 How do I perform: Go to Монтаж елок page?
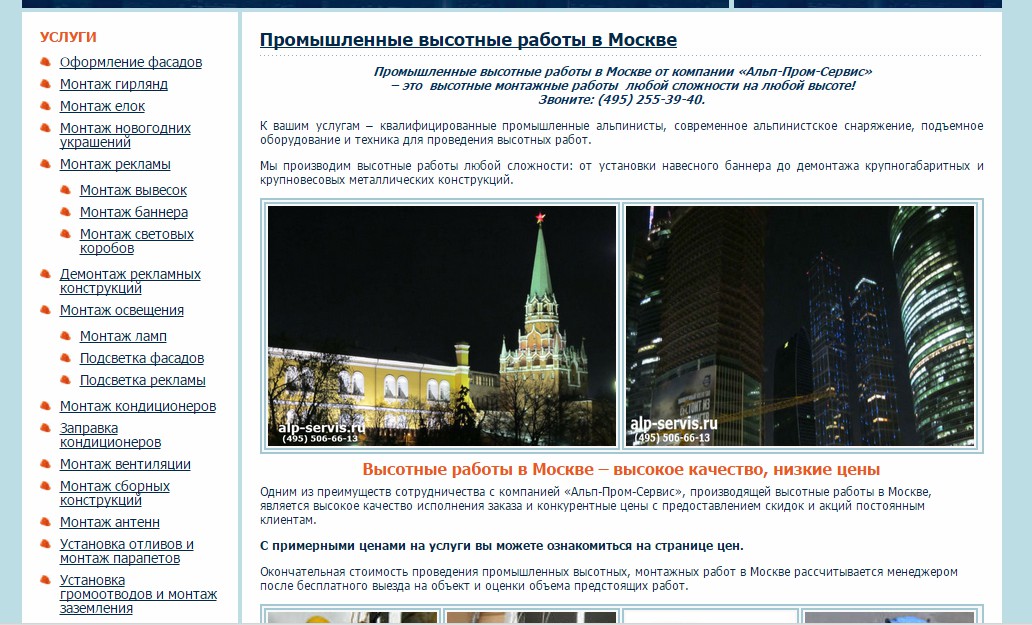102,106
